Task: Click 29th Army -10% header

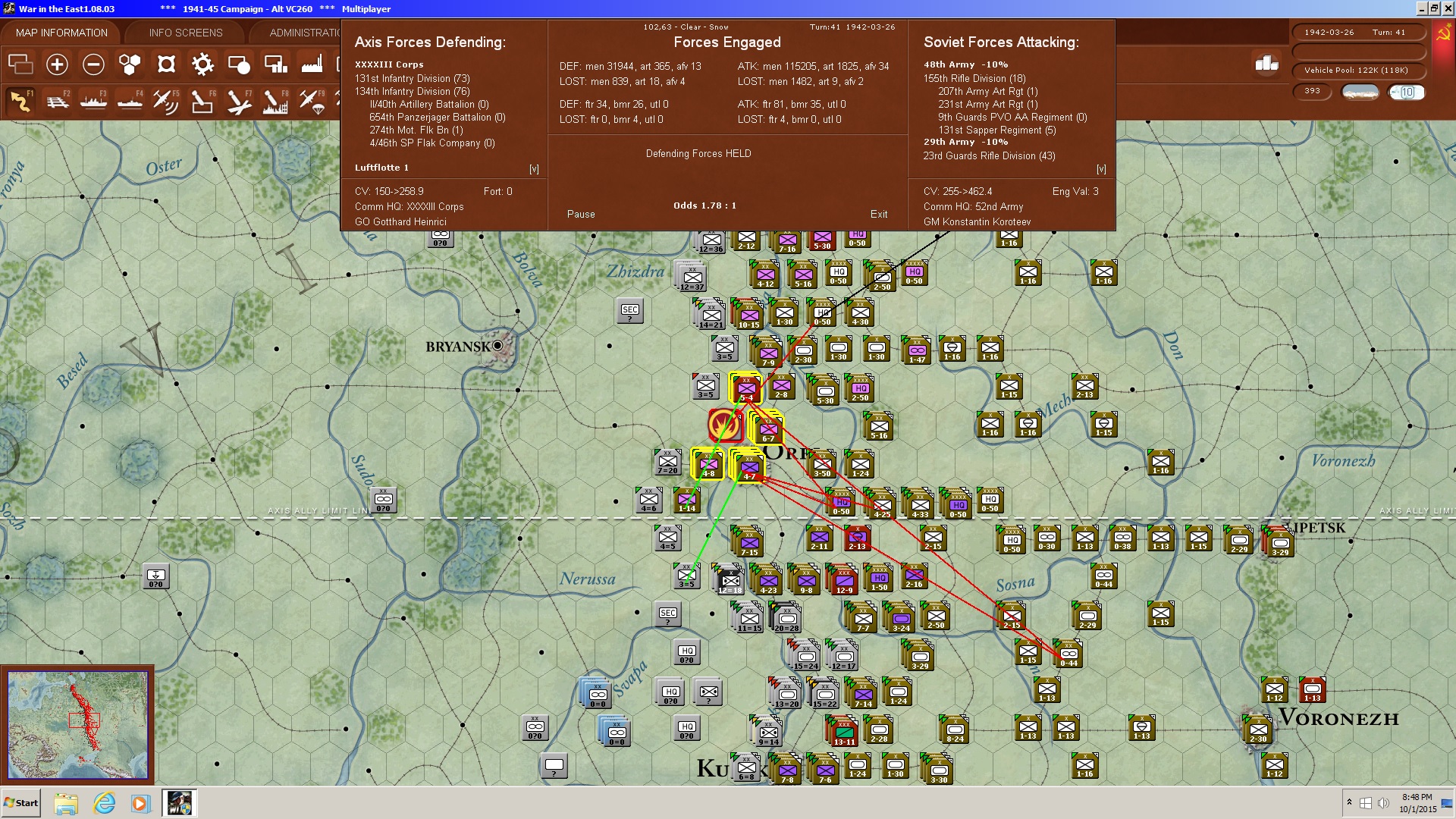Action: tap(965, 143)
